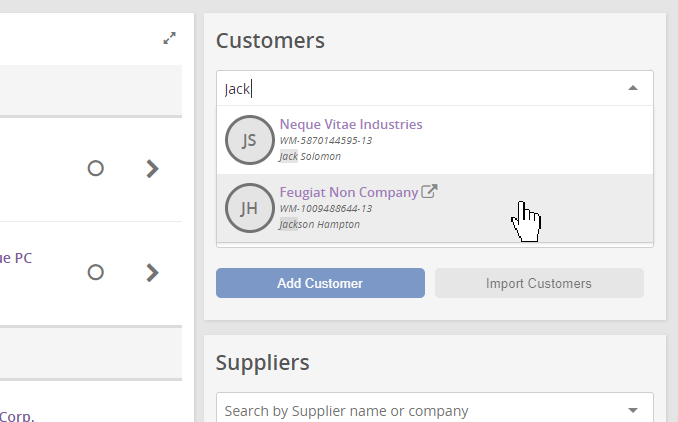Open the chevron arrow in the PC row
The image size is (678, 422).
tap(152, 271)
